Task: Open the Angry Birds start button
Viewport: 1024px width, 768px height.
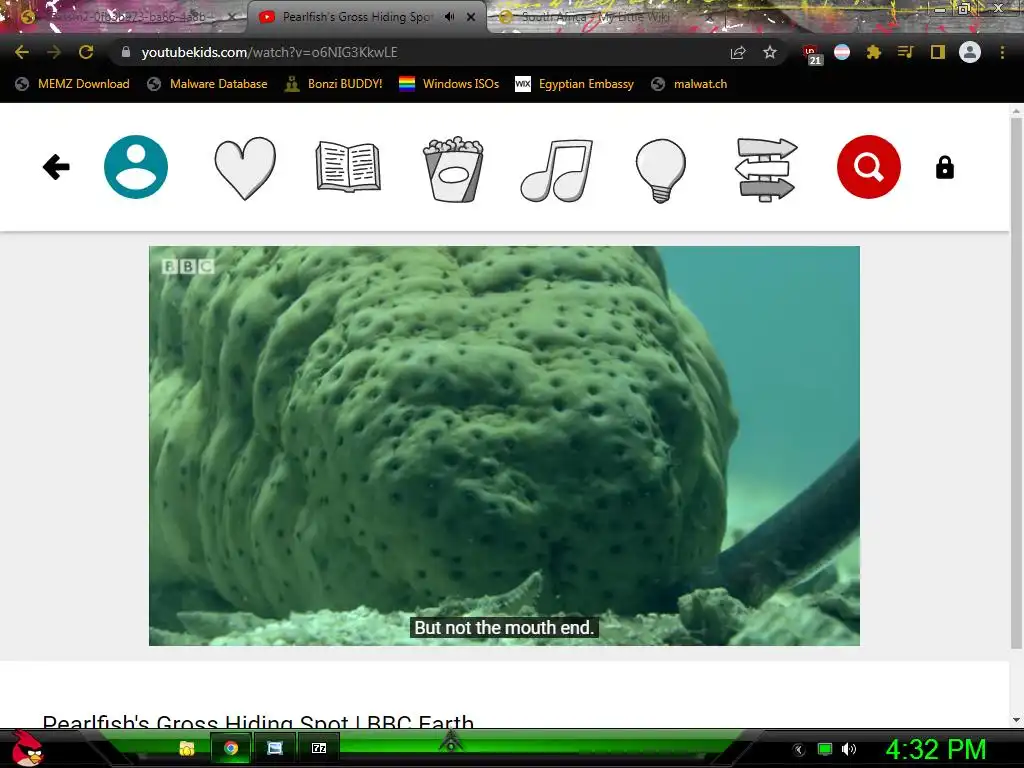Action: click(x=27, y=748)
